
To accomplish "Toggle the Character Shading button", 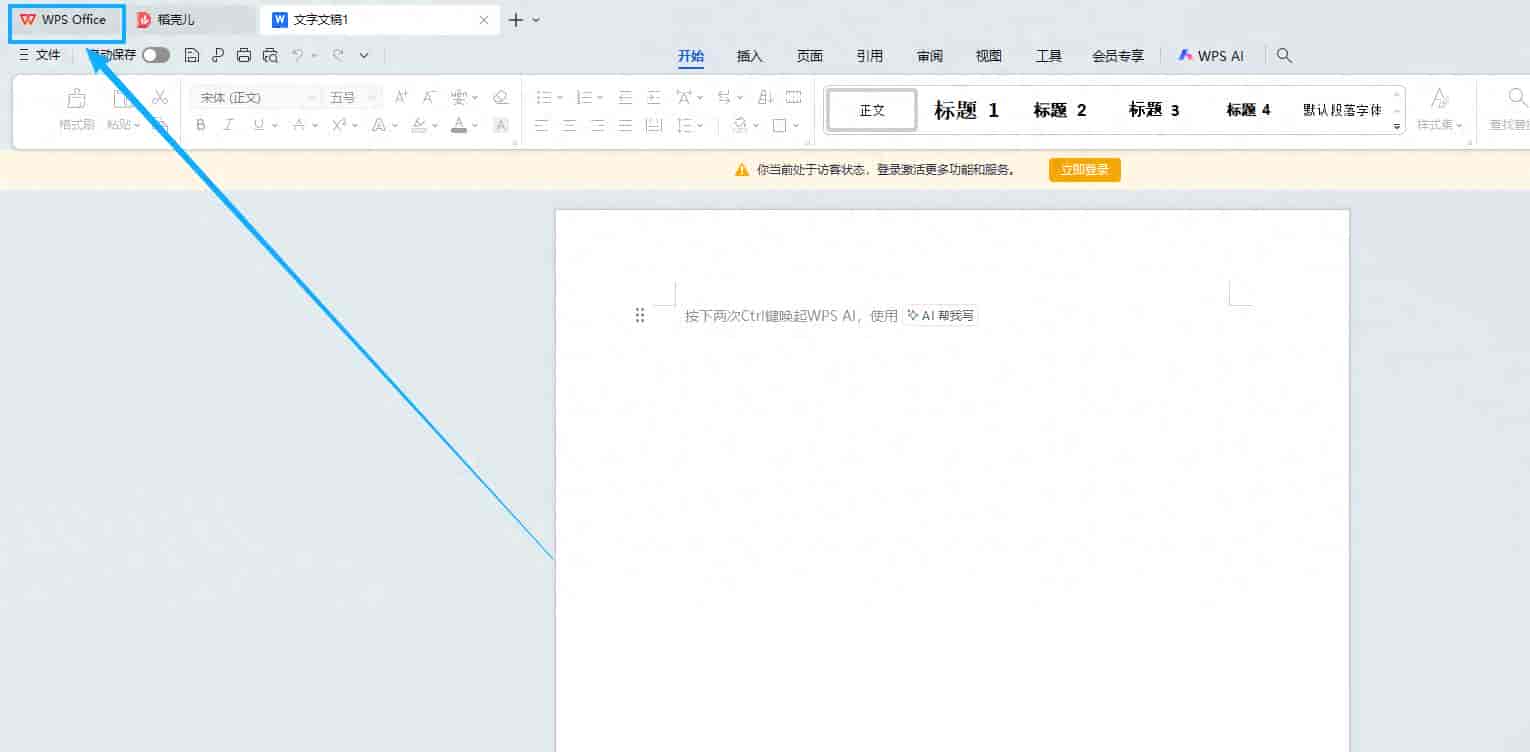I will [x=501, y=125].
